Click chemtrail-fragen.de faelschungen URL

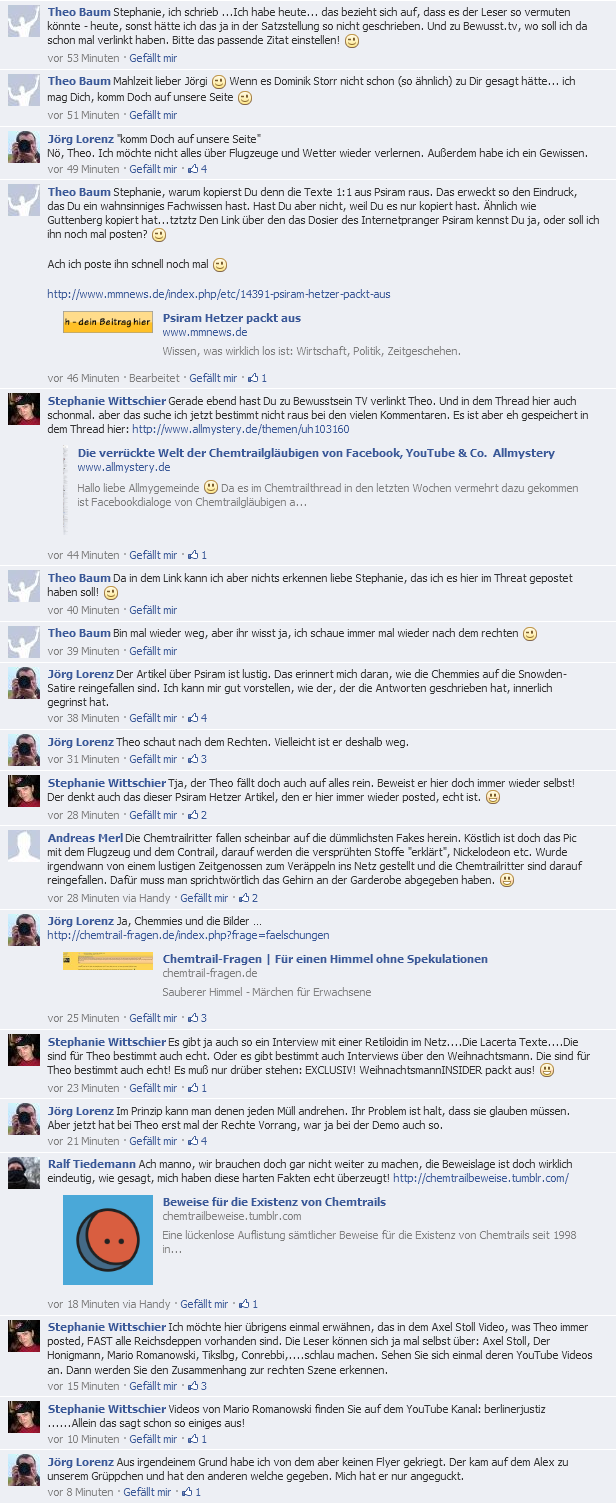pyautogui.click(x=188, y=935)
